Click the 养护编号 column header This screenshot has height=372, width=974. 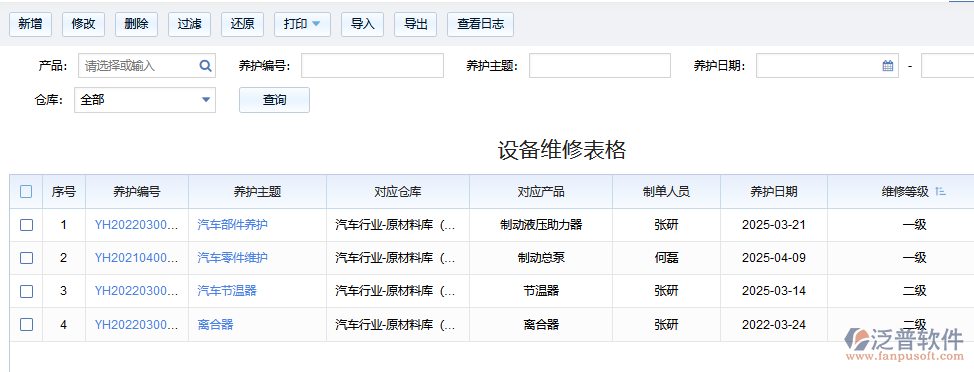[137, 192]
